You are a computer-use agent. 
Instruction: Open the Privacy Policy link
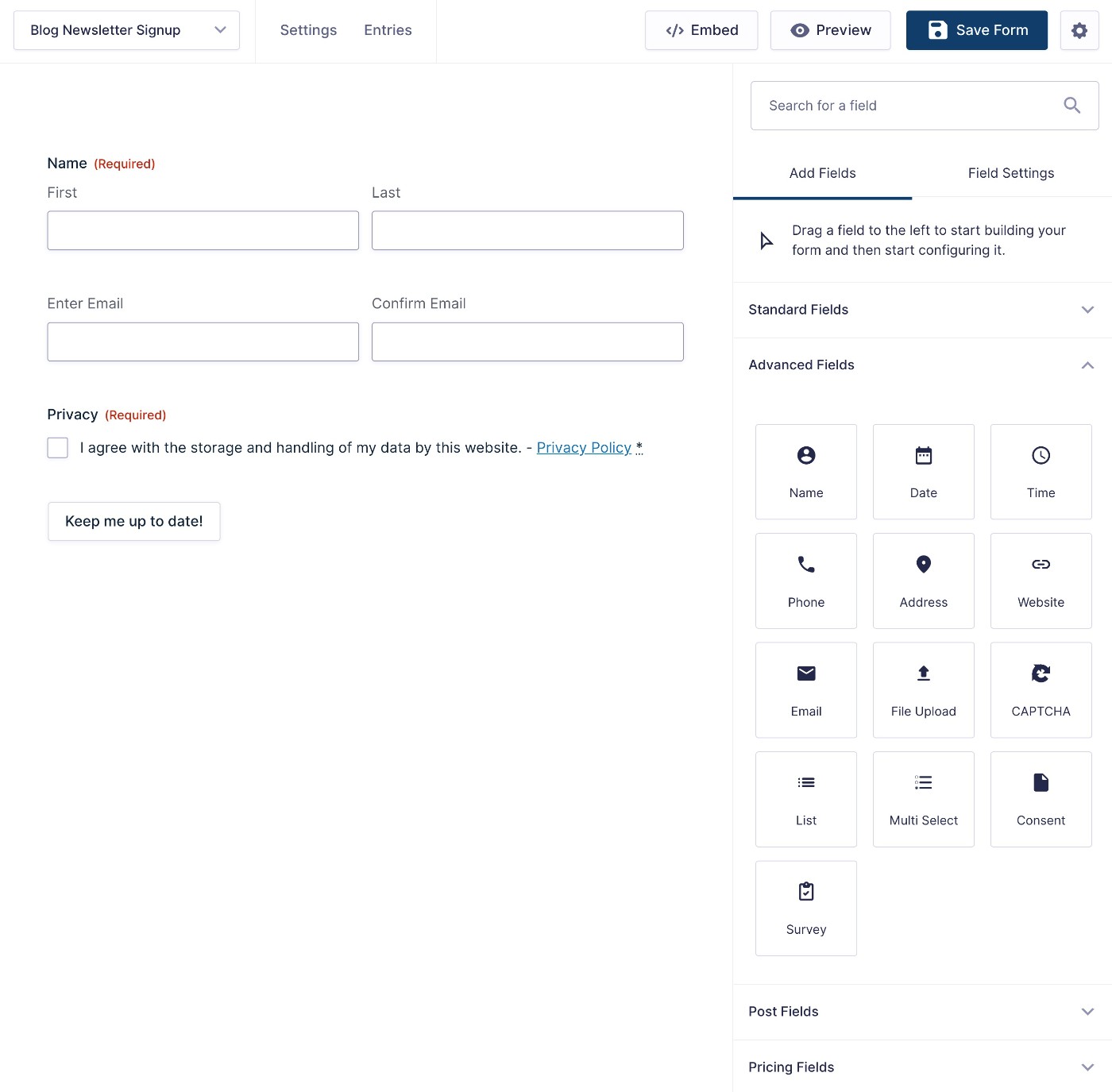(584, 447)
